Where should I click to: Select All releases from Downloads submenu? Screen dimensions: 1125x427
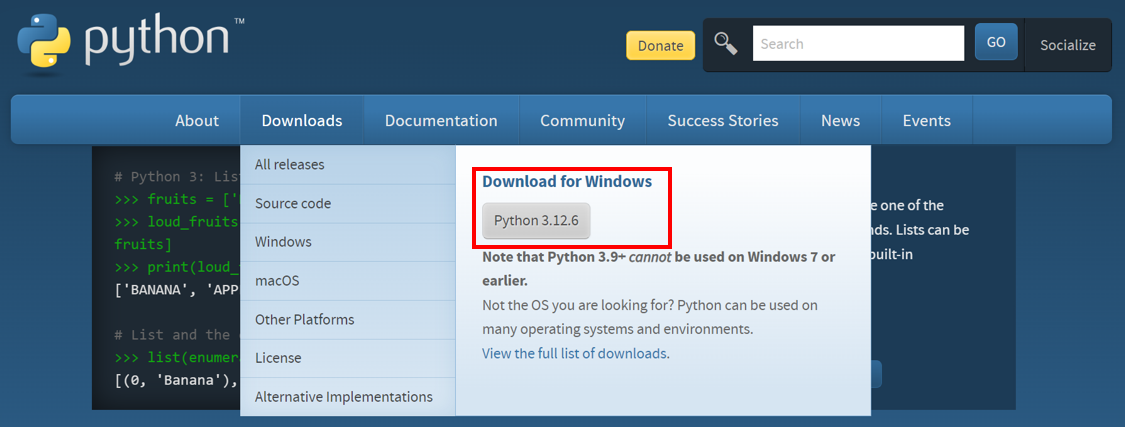(290, 165)
